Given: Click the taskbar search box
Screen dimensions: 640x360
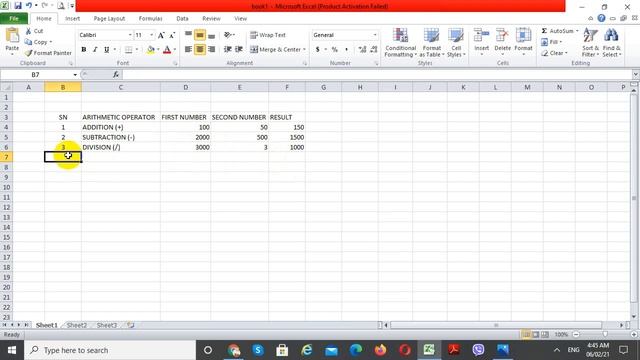Looking at the screenshot, I should (110, 350).
